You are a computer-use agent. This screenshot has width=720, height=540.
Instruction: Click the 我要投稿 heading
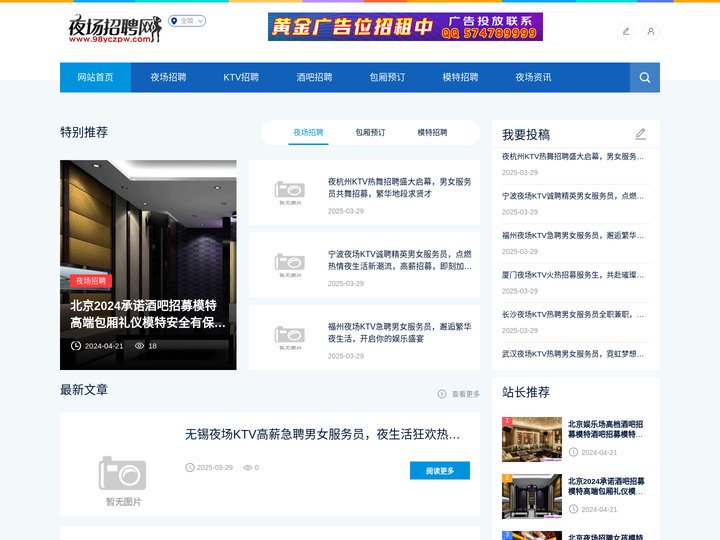pos(526,135)
